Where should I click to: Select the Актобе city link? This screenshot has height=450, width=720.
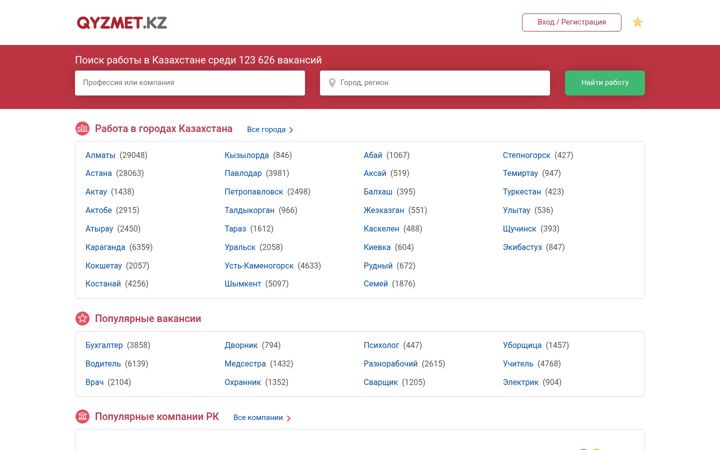pos(98,210)
